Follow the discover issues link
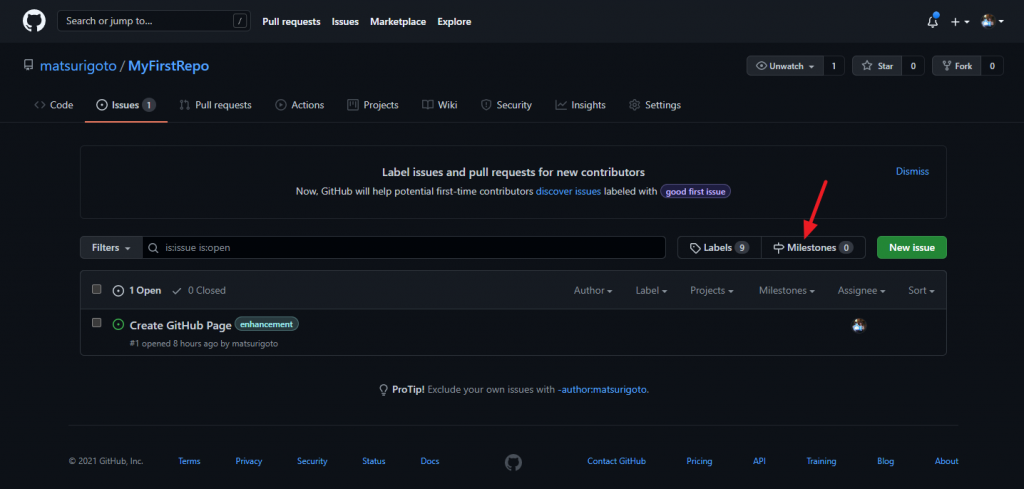 tap(568, 192)
